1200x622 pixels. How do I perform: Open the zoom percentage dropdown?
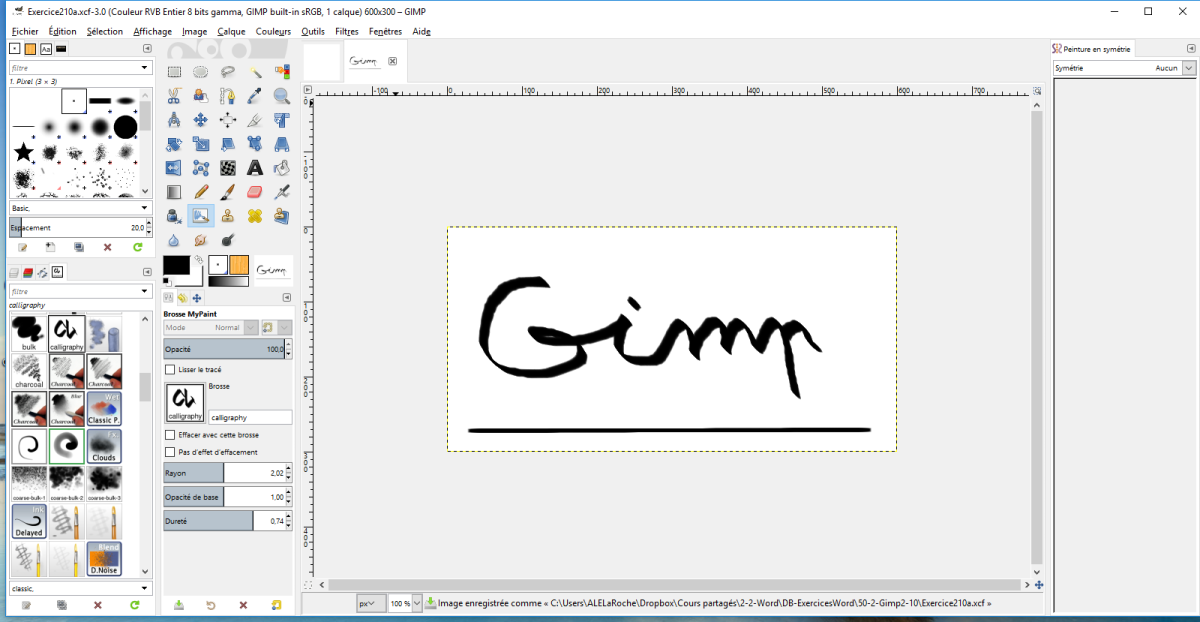point(416,604)
